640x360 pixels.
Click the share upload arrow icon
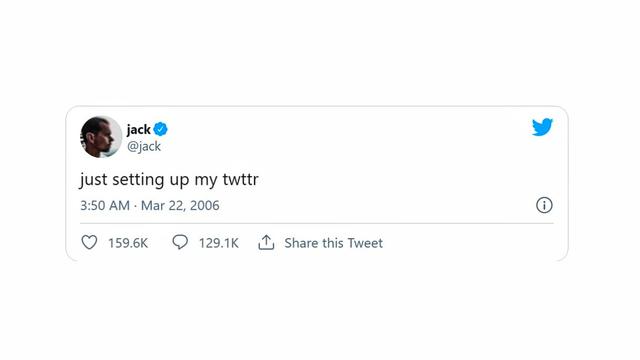[x=266, y=242]
